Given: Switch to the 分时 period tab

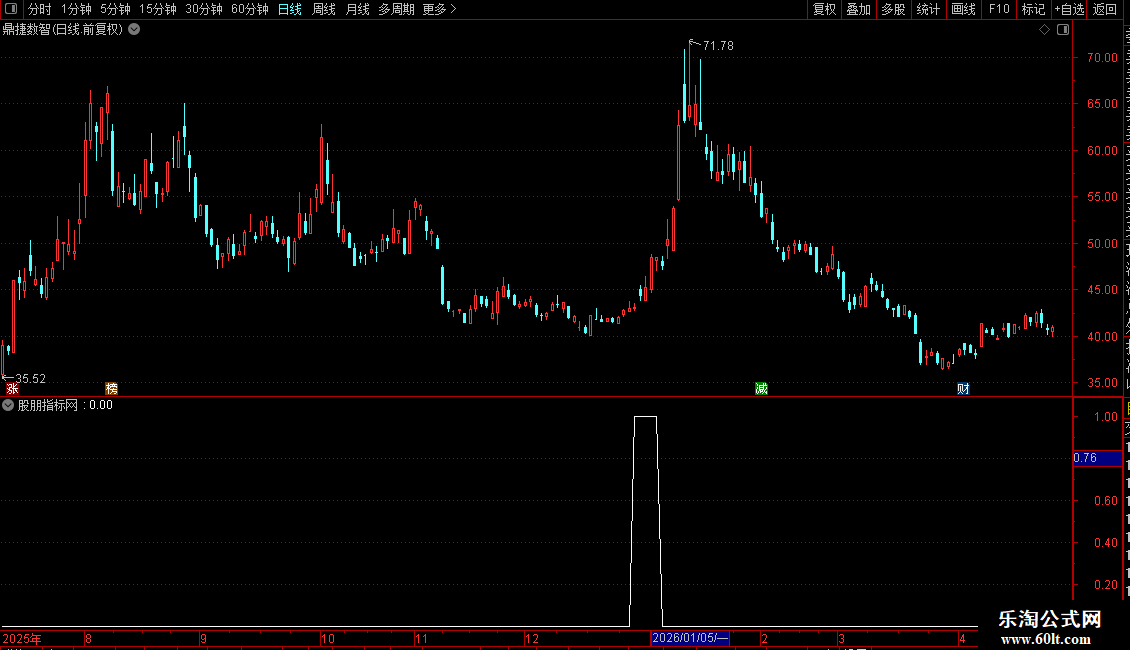Looking at the screenshot, I should coord(40,9).
